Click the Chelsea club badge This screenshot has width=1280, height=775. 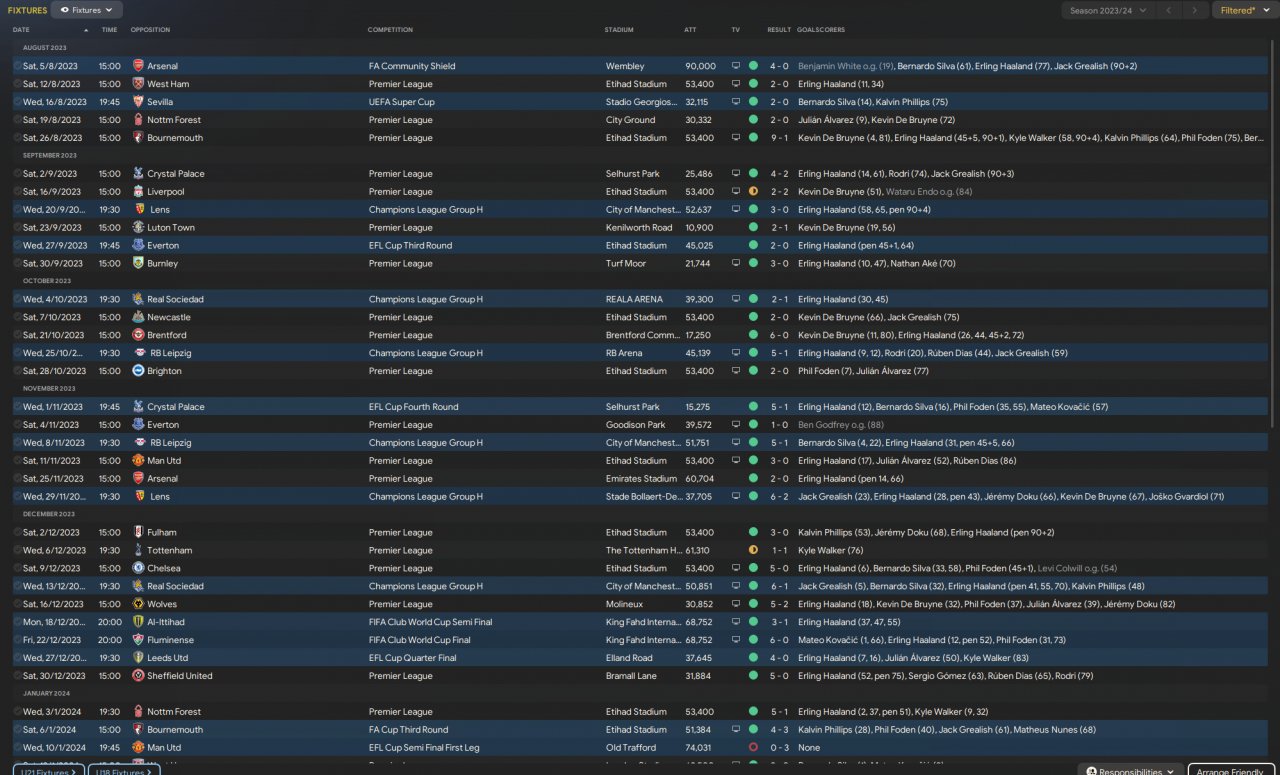click(x=138, y=568)
